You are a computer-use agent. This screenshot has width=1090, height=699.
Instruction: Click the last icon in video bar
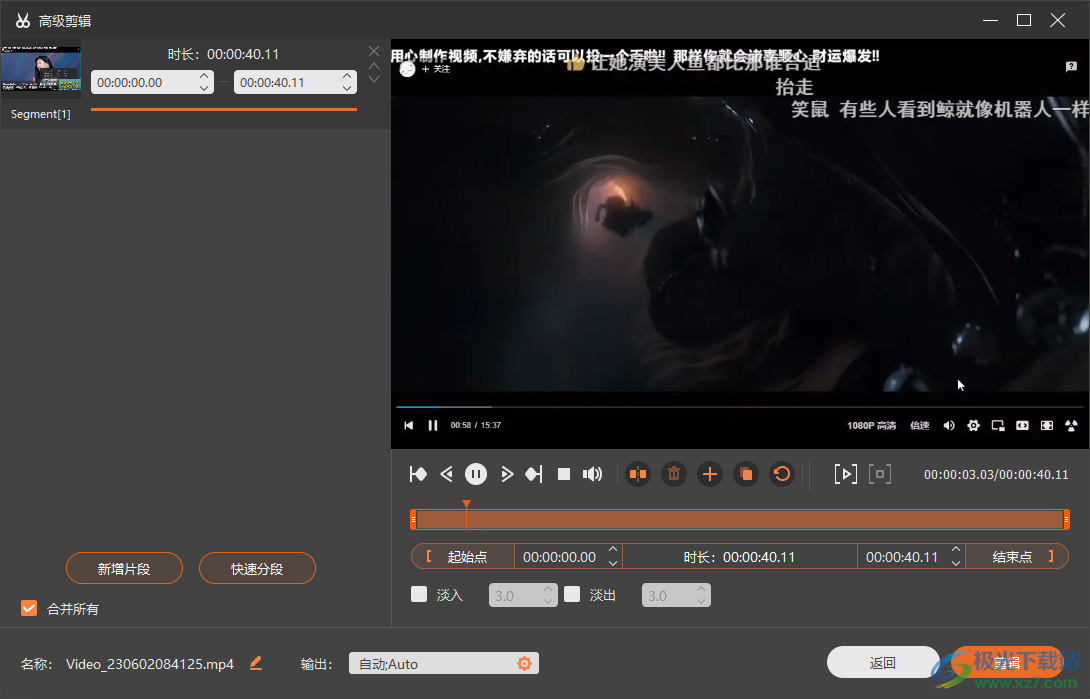pyautogui.click(x=1071, y=425)
